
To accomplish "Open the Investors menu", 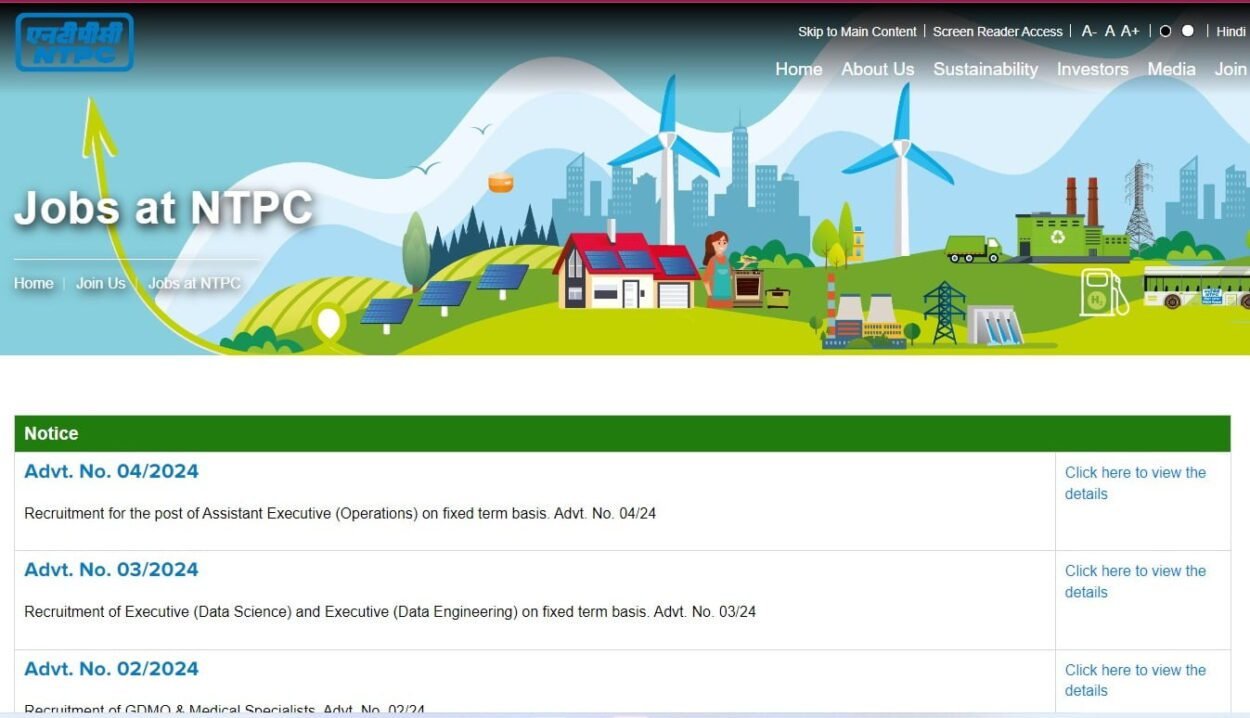I will (x=1093, y=69).
